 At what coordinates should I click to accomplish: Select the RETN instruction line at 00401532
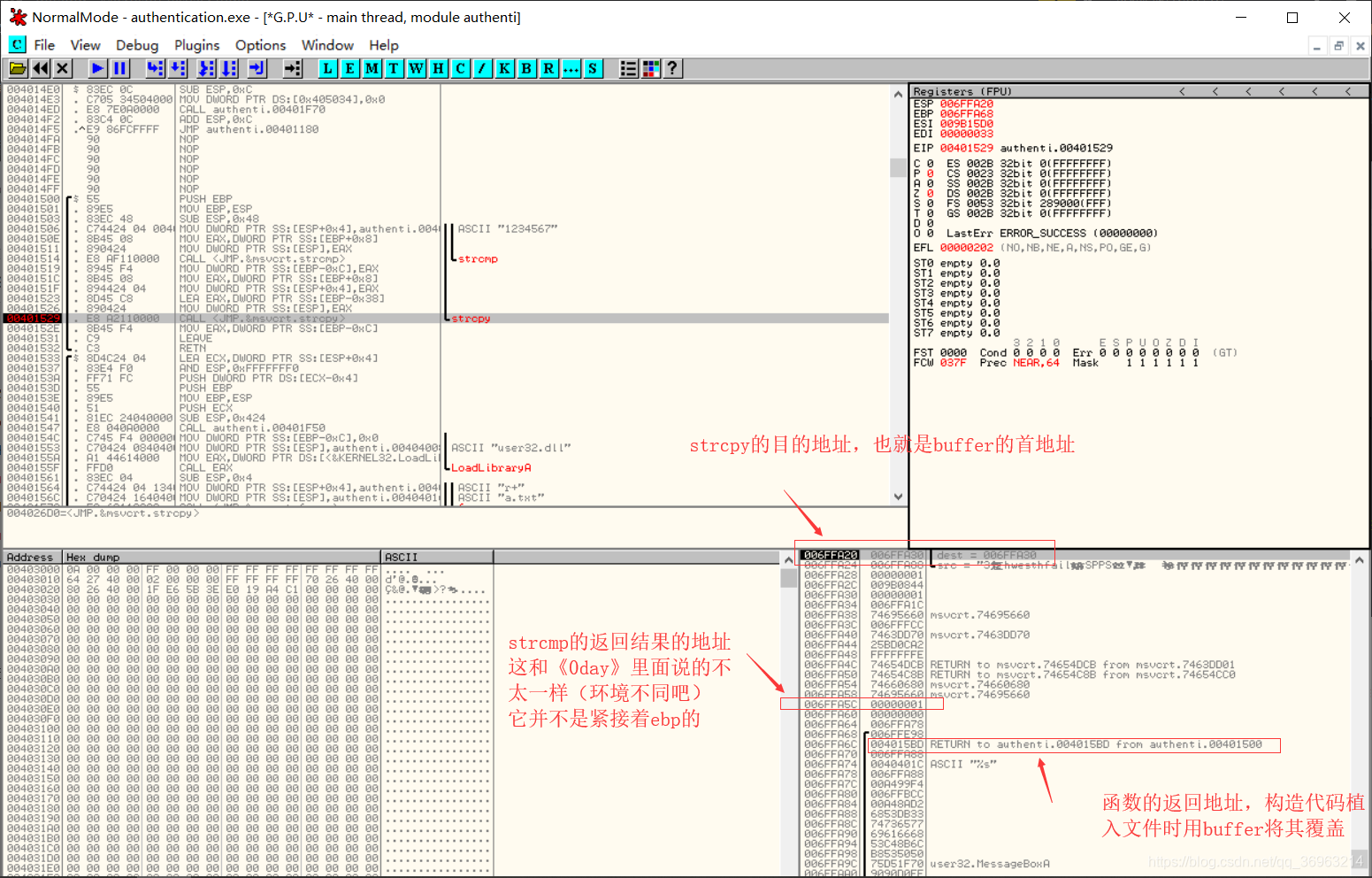(447, 348)
